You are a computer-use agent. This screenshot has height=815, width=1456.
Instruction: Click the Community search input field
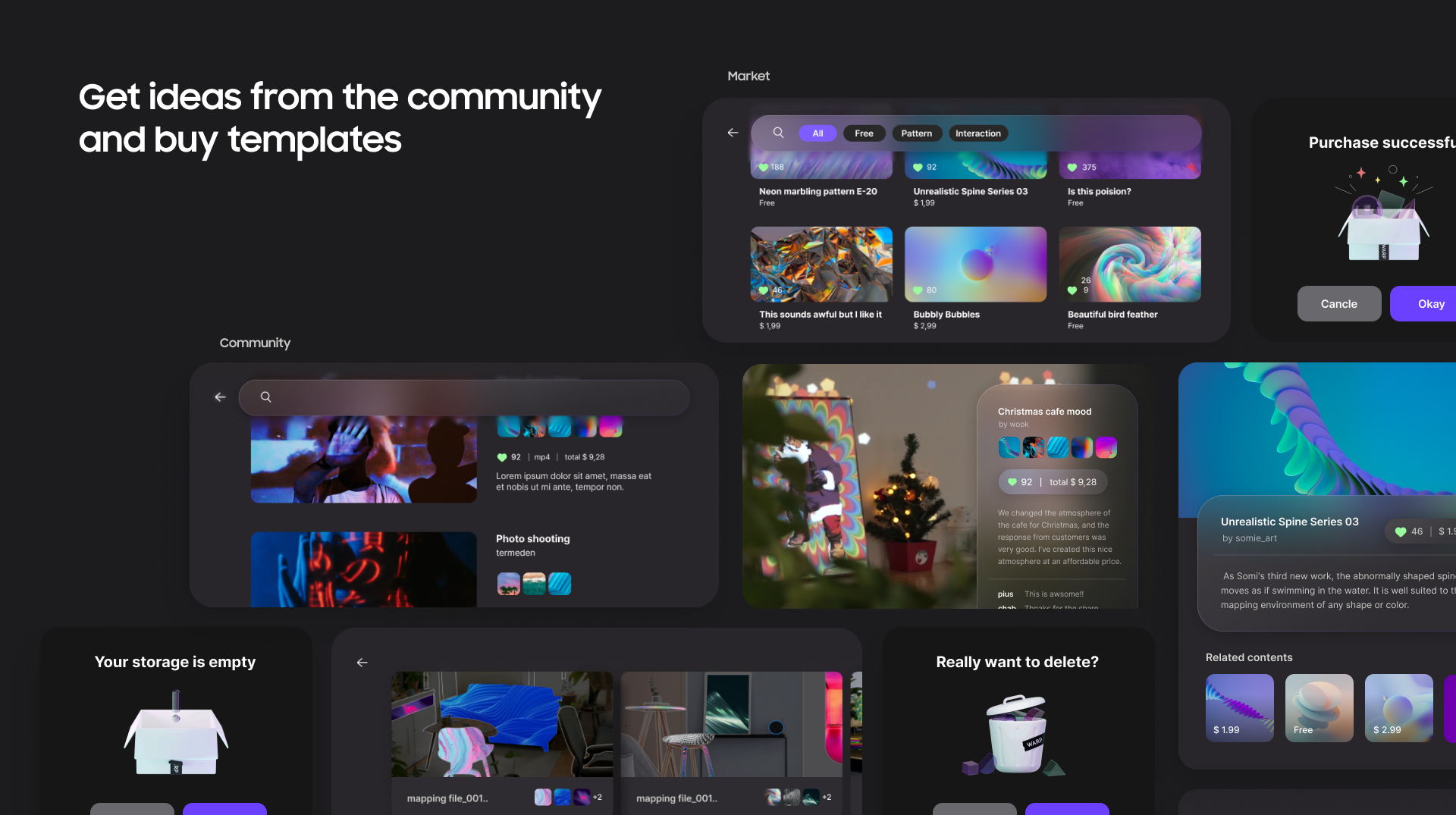[464, 397]
